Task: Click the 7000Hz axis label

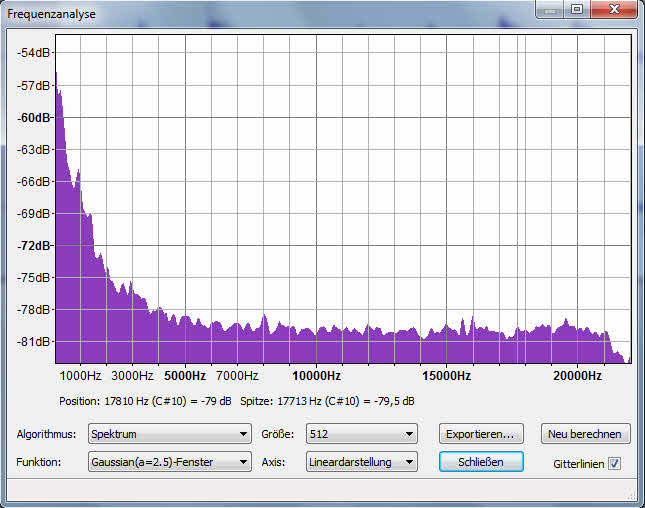Action: 237,376
